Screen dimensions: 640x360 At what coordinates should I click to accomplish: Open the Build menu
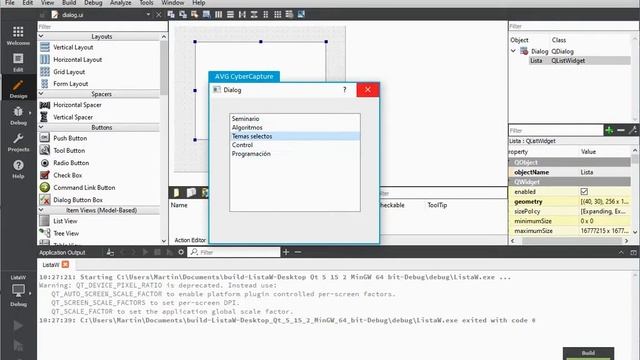pos(69,3)
